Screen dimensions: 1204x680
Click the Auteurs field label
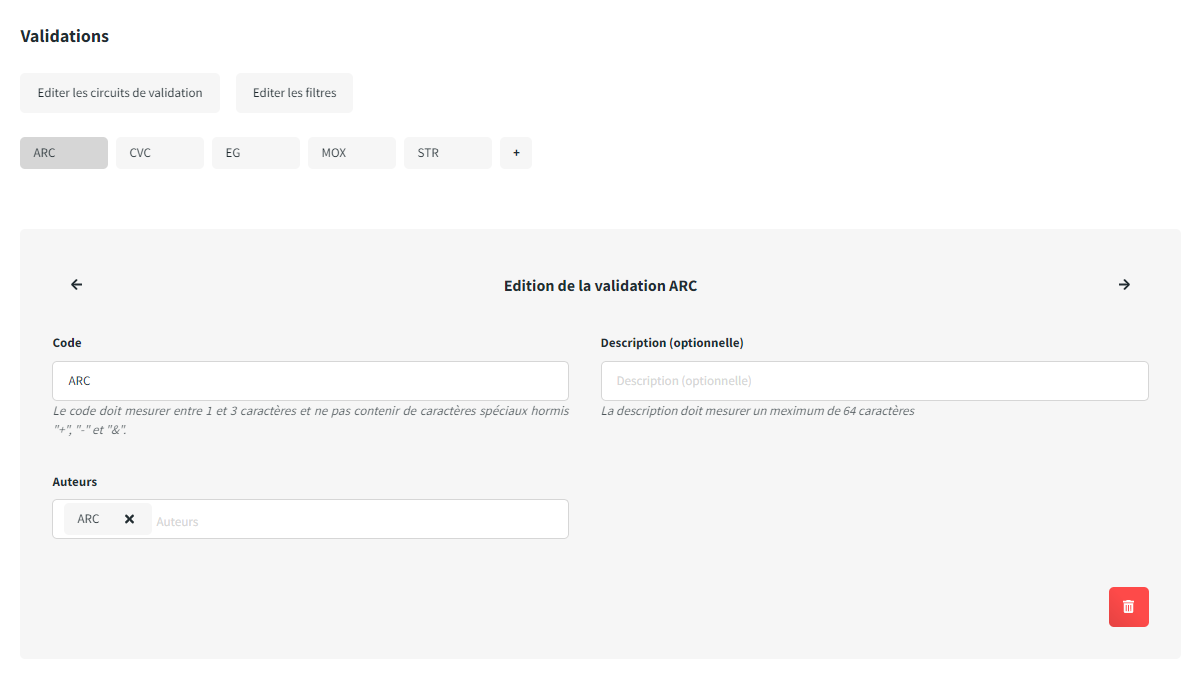coord(75,482)
